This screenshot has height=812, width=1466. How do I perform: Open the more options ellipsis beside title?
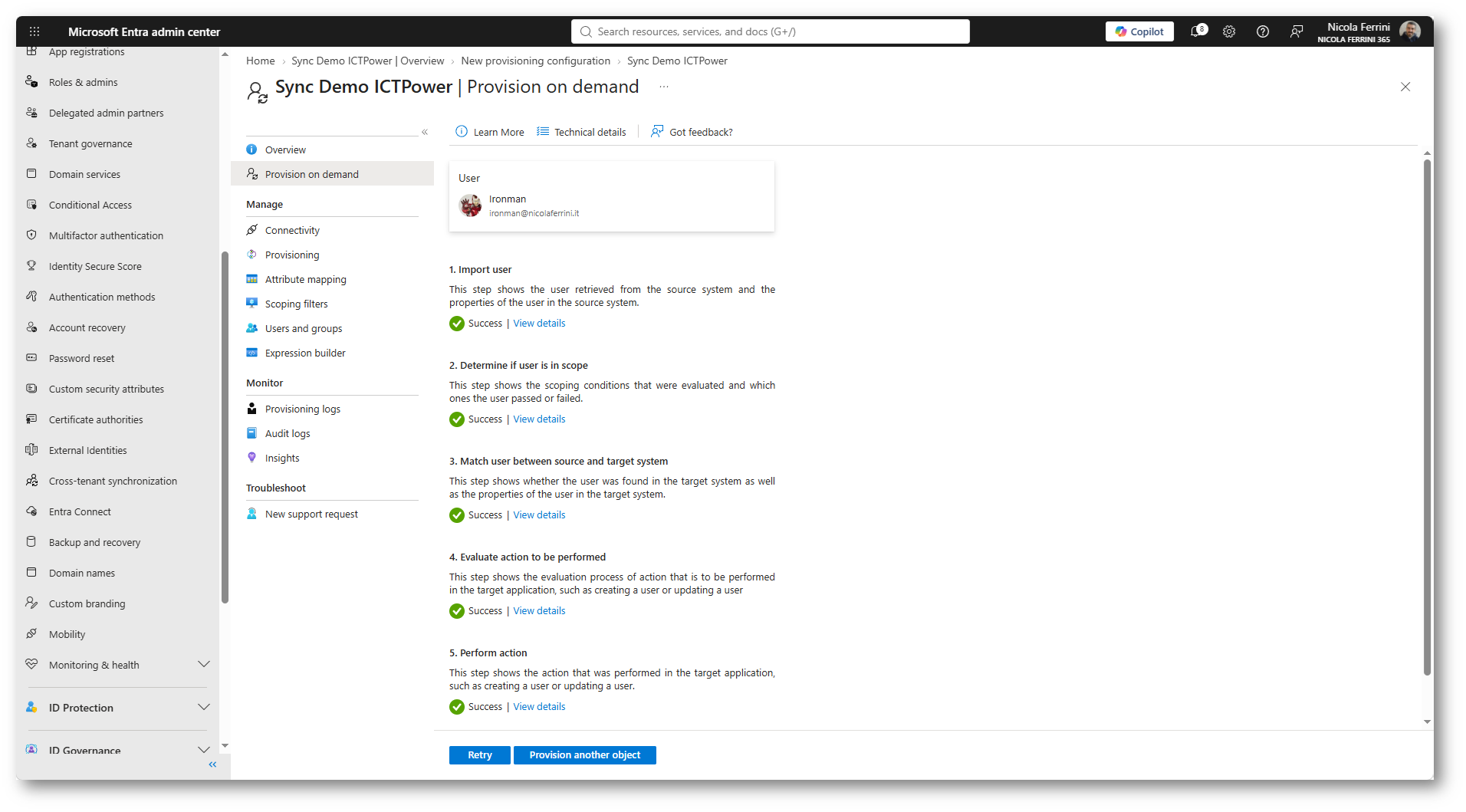tap(664, 87)
